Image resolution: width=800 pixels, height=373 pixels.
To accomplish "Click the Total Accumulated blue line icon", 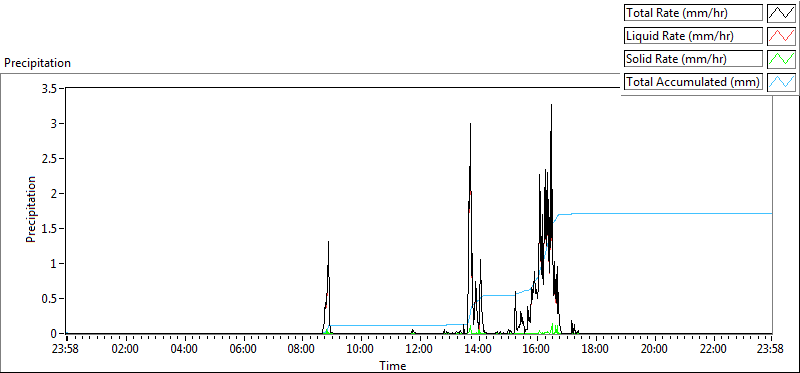I will tap(782, 82).
